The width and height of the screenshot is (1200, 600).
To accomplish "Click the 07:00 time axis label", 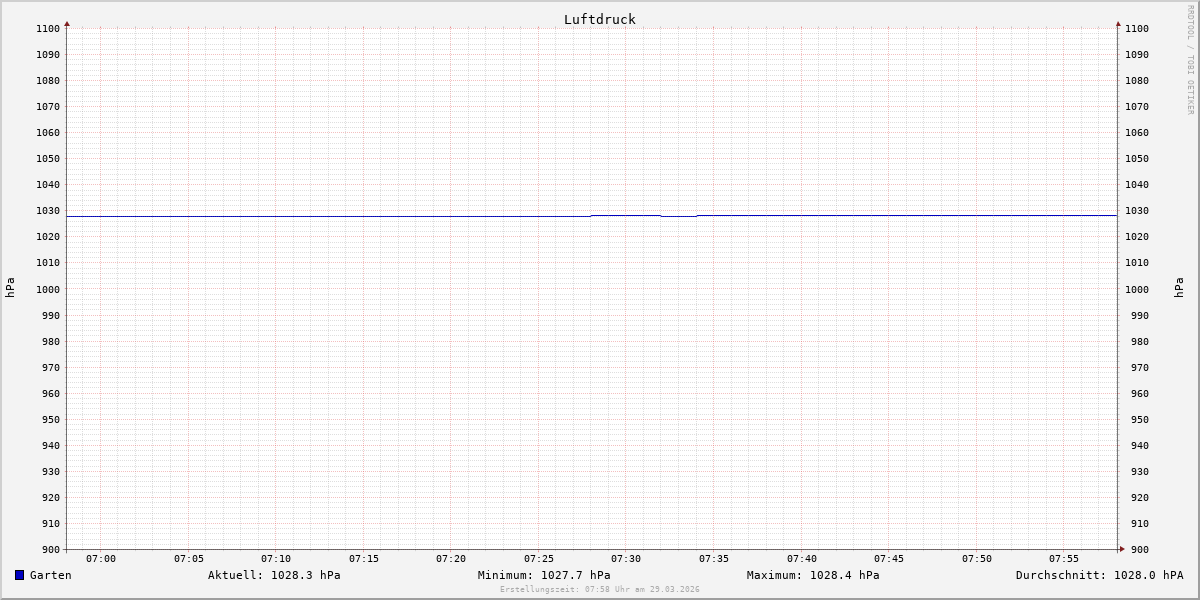I will click(101, 559).
